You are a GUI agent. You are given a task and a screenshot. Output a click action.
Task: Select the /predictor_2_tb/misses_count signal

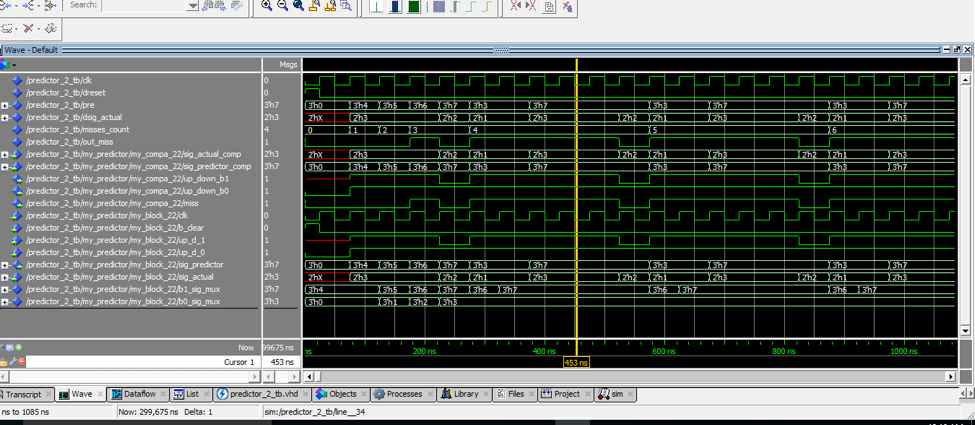tap(78, 129)
